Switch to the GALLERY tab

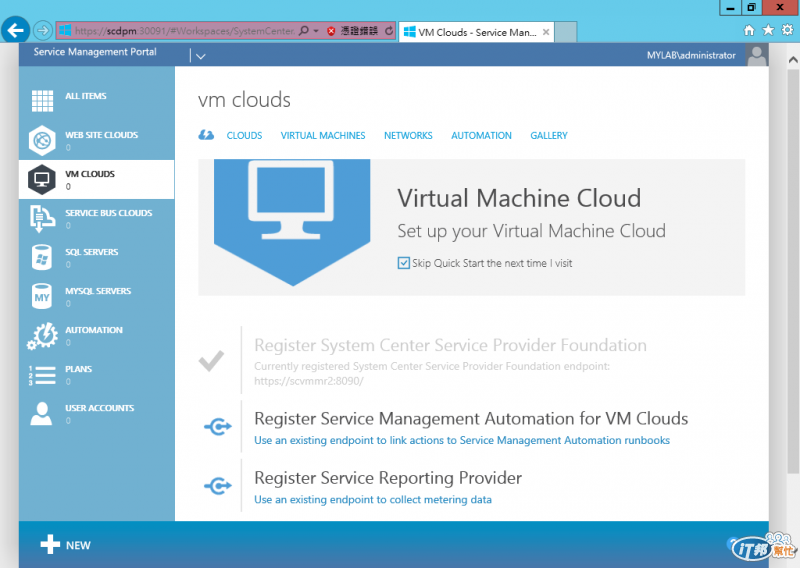click(x=549, y=136)
